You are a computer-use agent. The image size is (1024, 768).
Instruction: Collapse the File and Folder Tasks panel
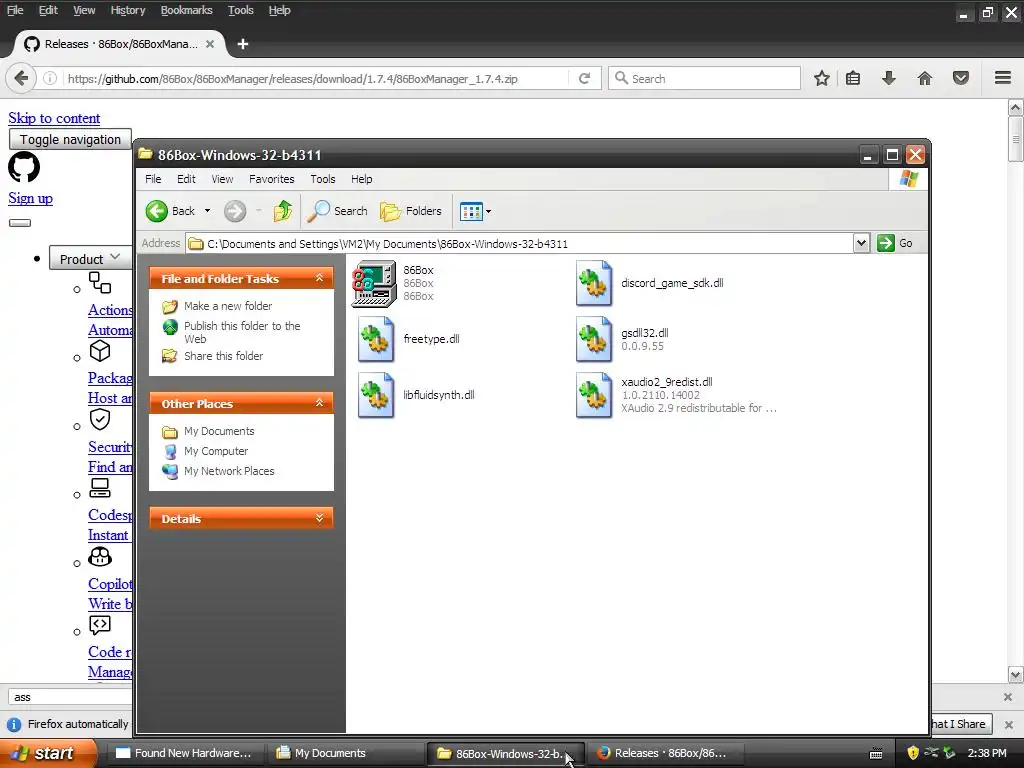point(319,278)
